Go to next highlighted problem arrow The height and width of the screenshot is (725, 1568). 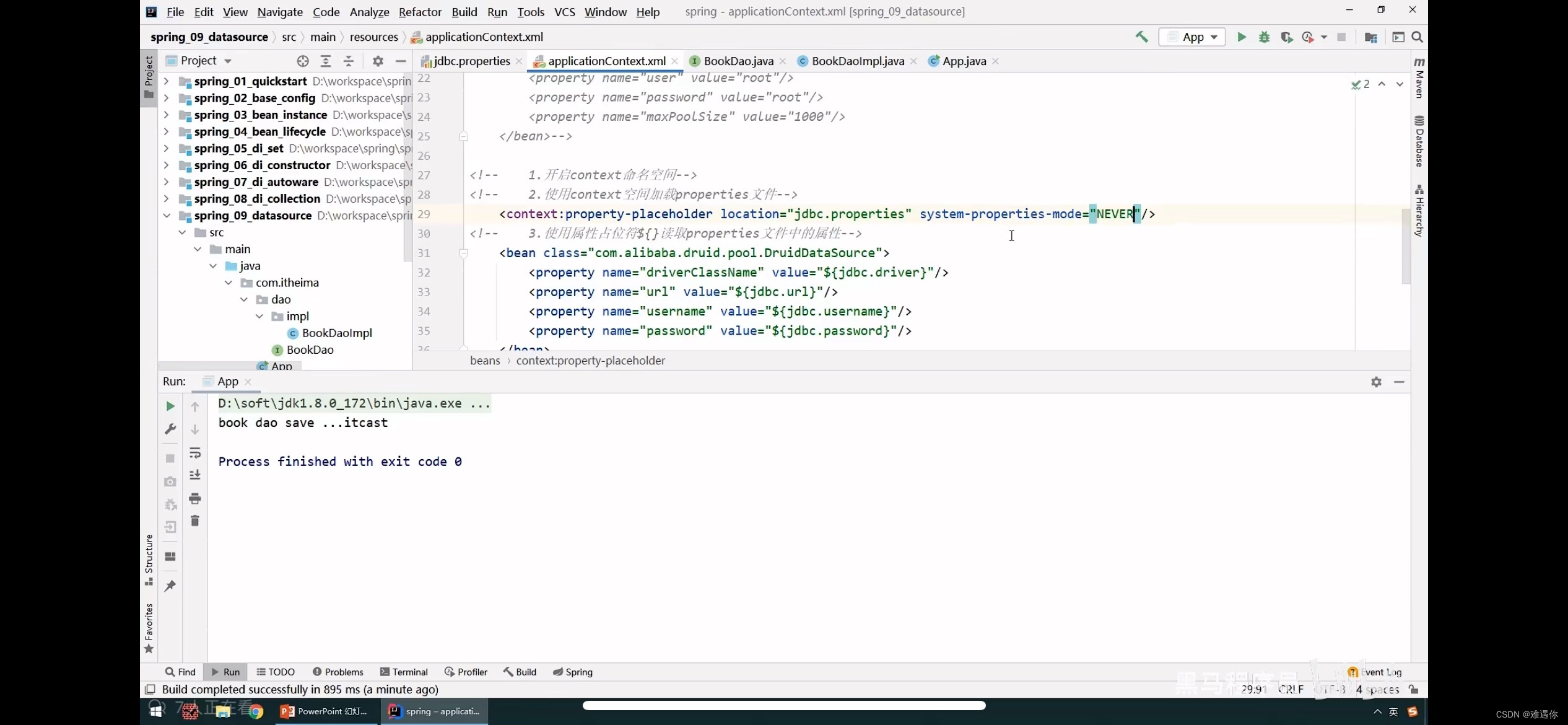1399,84
